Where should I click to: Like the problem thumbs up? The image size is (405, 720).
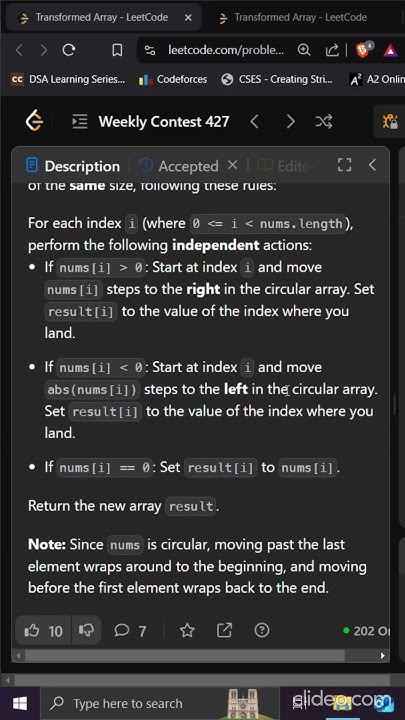pos(44,631)
